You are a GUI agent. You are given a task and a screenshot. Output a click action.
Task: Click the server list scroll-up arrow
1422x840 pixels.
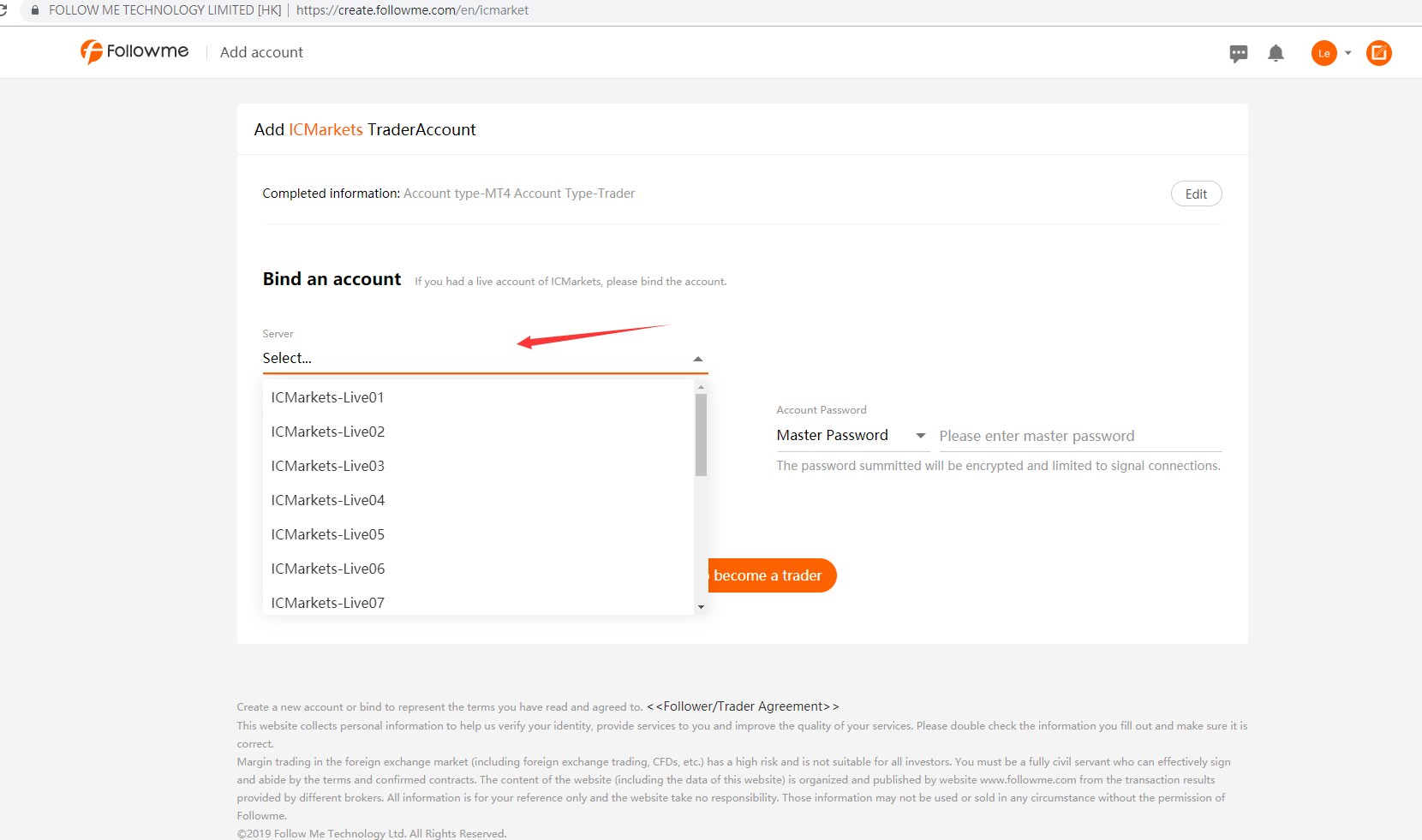[701, 387]
